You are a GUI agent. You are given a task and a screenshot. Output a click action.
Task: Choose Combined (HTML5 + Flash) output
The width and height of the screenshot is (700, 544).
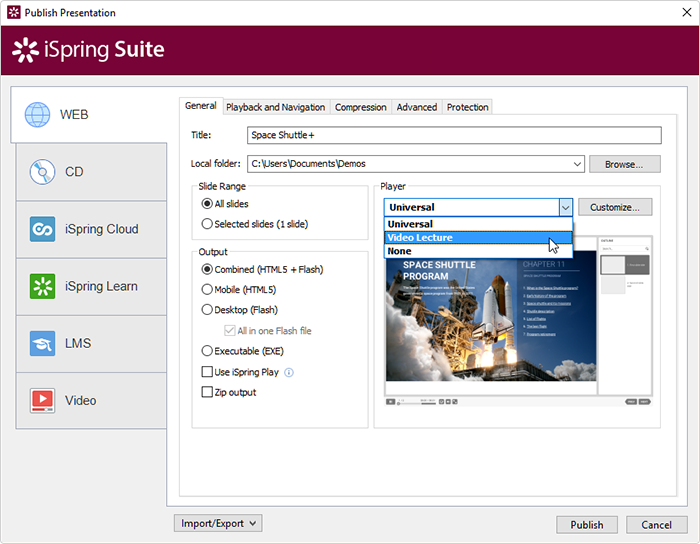[x=207, y=270]
